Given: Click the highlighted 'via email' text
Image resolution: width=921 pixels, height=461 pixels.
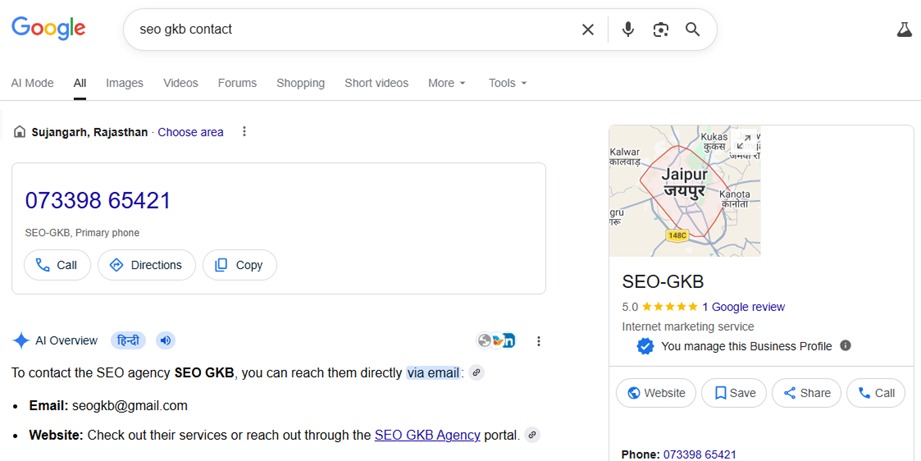Looking at the screenshot, I should click(x=433, y=372).
